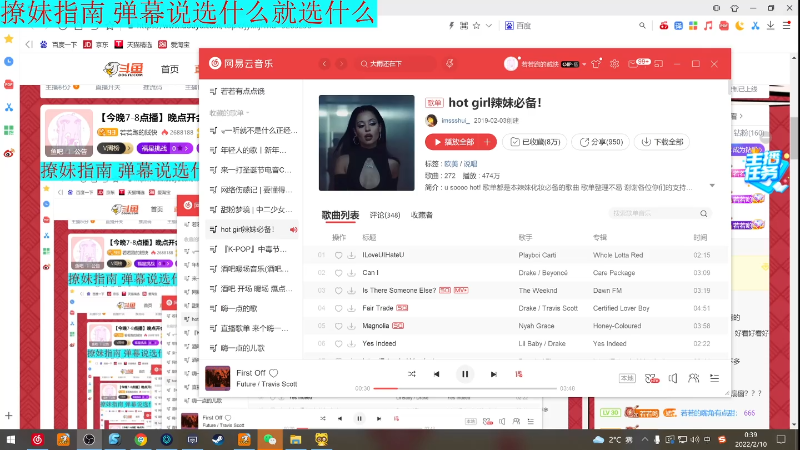Download all songs with 下载全部 button

coord(662,142)
